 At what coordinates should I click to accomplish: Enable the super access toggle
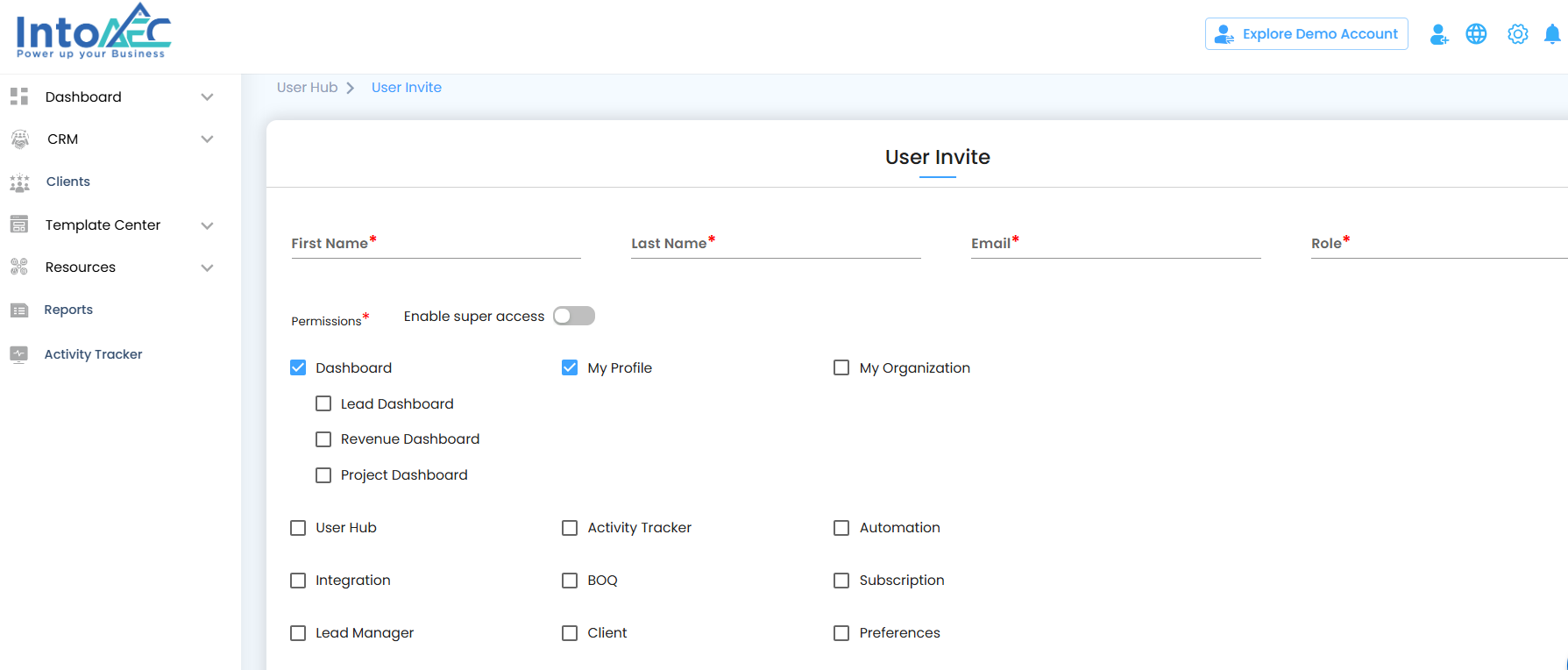pos(574,316)
